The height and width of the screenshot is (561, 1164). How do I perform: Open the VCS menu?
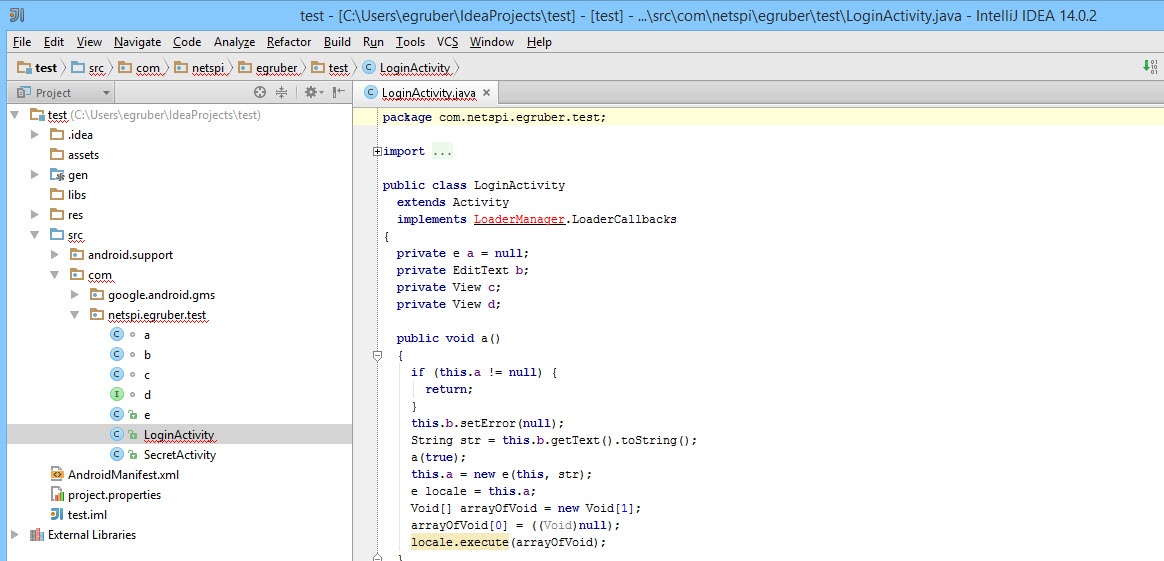(447, 42)
